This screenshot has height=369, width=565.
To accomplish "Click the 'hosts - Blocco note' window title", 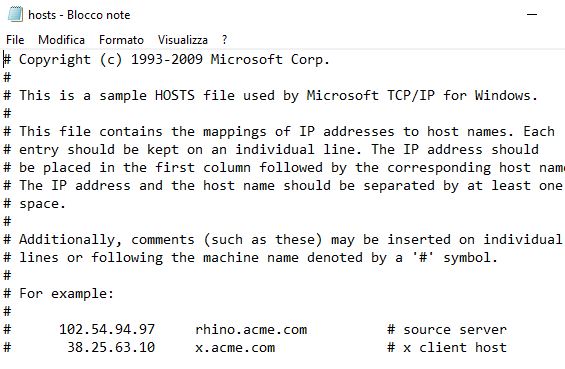I will (79, 15).
